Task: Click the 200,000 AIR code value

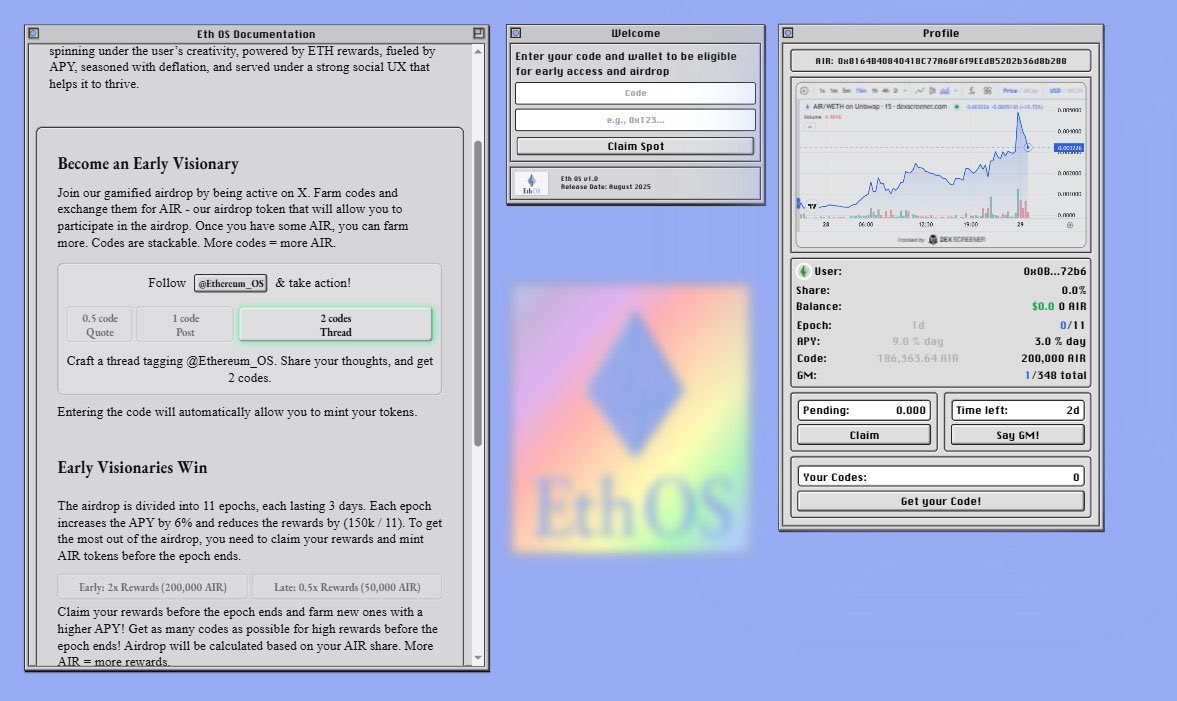Action: click(1053, 358)
